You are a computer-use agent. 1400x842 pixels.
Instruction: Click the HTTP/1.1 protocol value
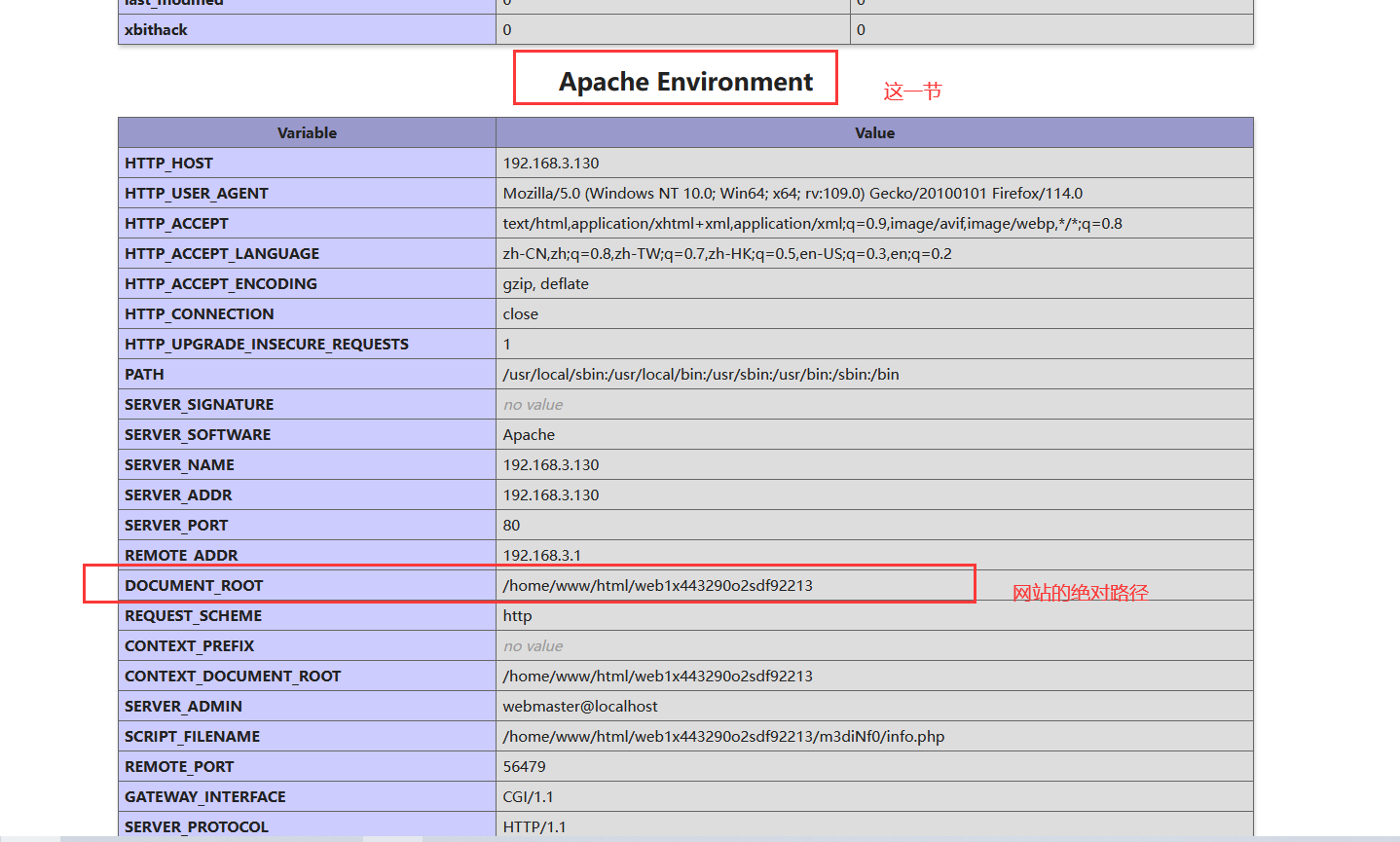(534, 826)
